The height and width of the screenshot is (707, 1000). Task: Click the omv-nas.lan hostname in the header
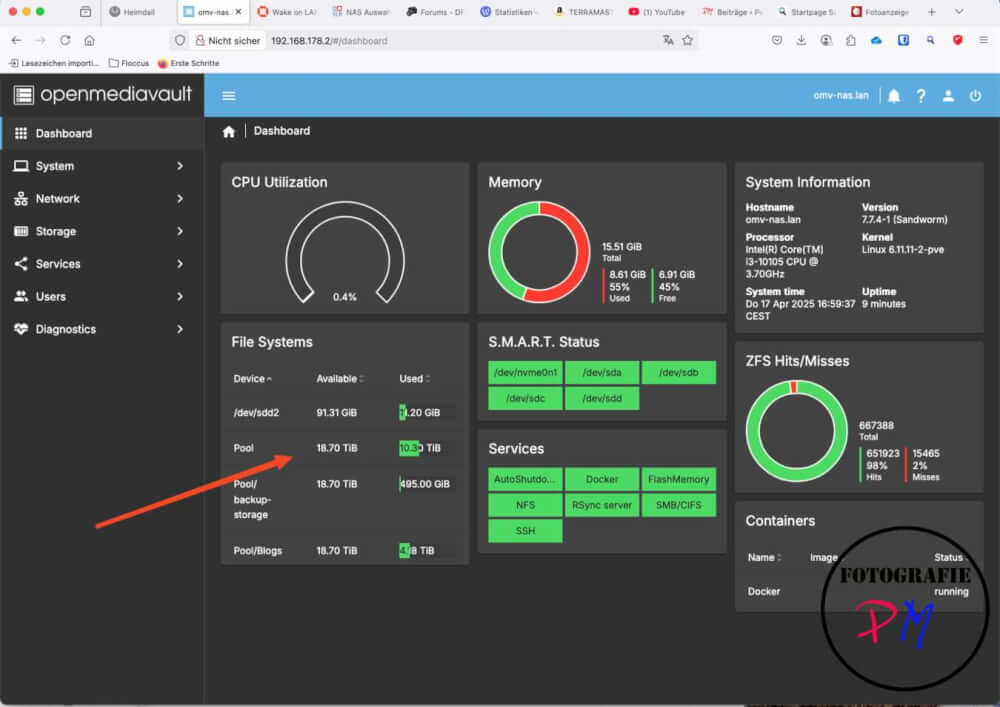(x=841, y=96)
